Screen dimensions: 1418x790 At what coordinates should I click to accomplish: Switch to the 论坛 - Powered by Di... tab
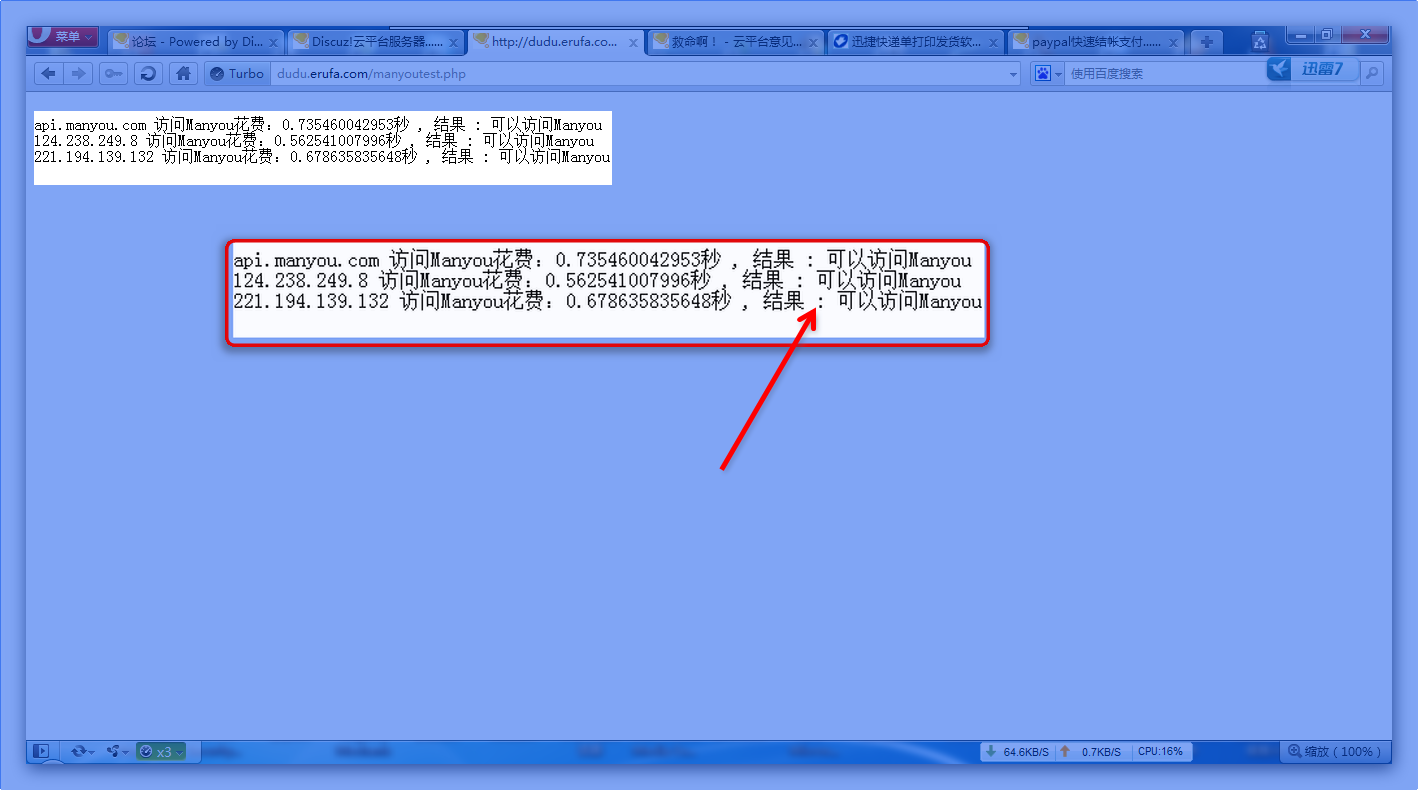click(x=196, y=42)
